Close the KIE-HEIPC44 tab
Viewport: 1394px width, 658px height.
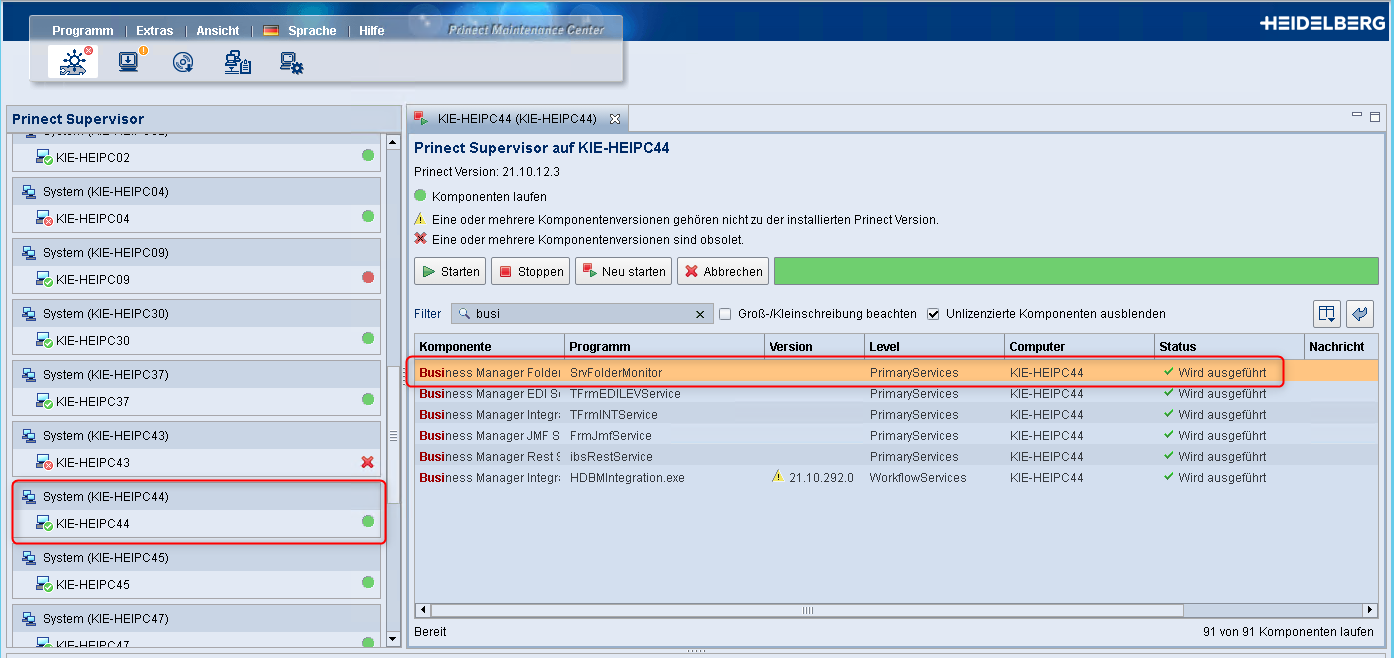(615, 119)
